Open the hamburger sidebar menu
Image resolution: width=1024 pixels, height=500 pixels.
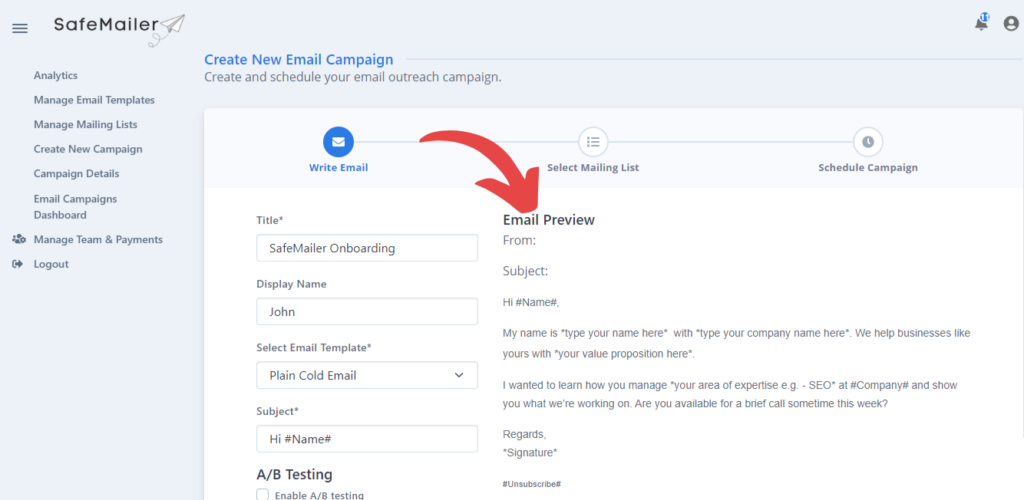click(20, 28)
